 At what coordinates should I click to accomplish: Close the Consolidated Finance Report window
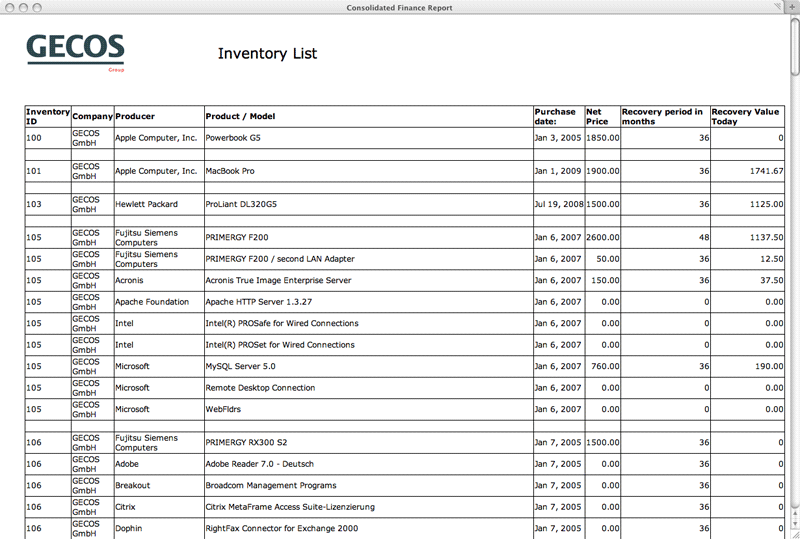click(10, 7)
